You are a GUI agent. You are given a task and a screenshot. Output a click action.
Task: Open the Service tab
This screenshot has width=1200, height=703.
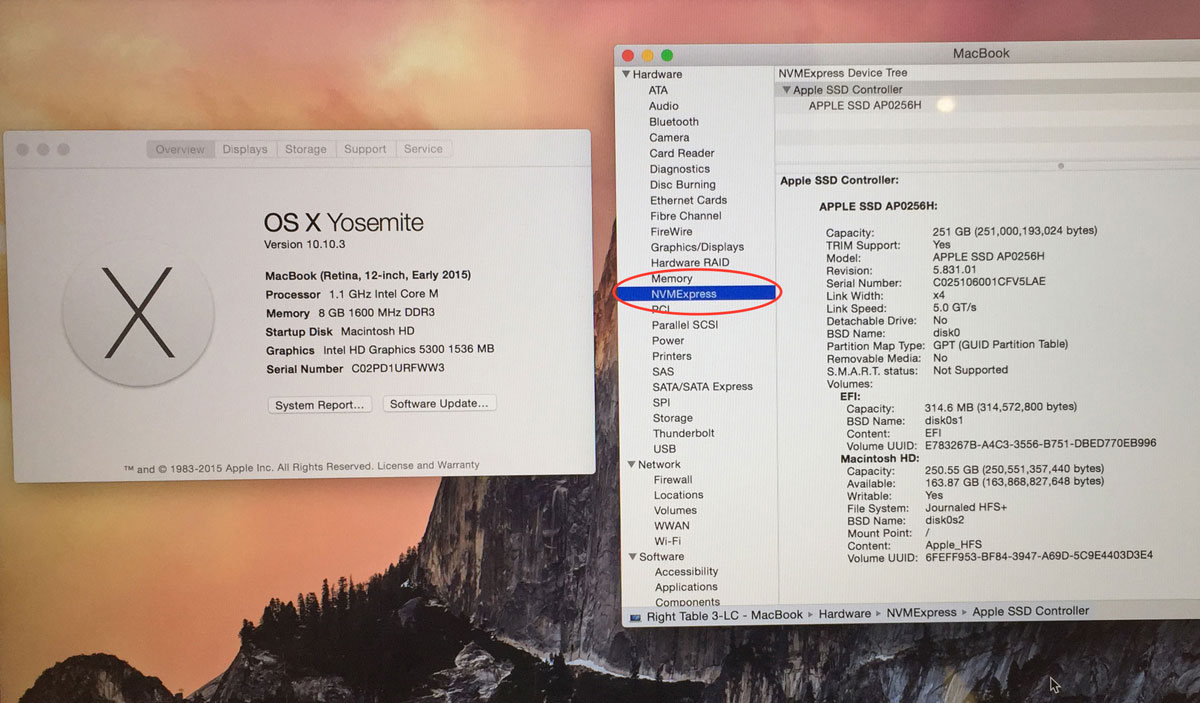(x=423, y=149)
